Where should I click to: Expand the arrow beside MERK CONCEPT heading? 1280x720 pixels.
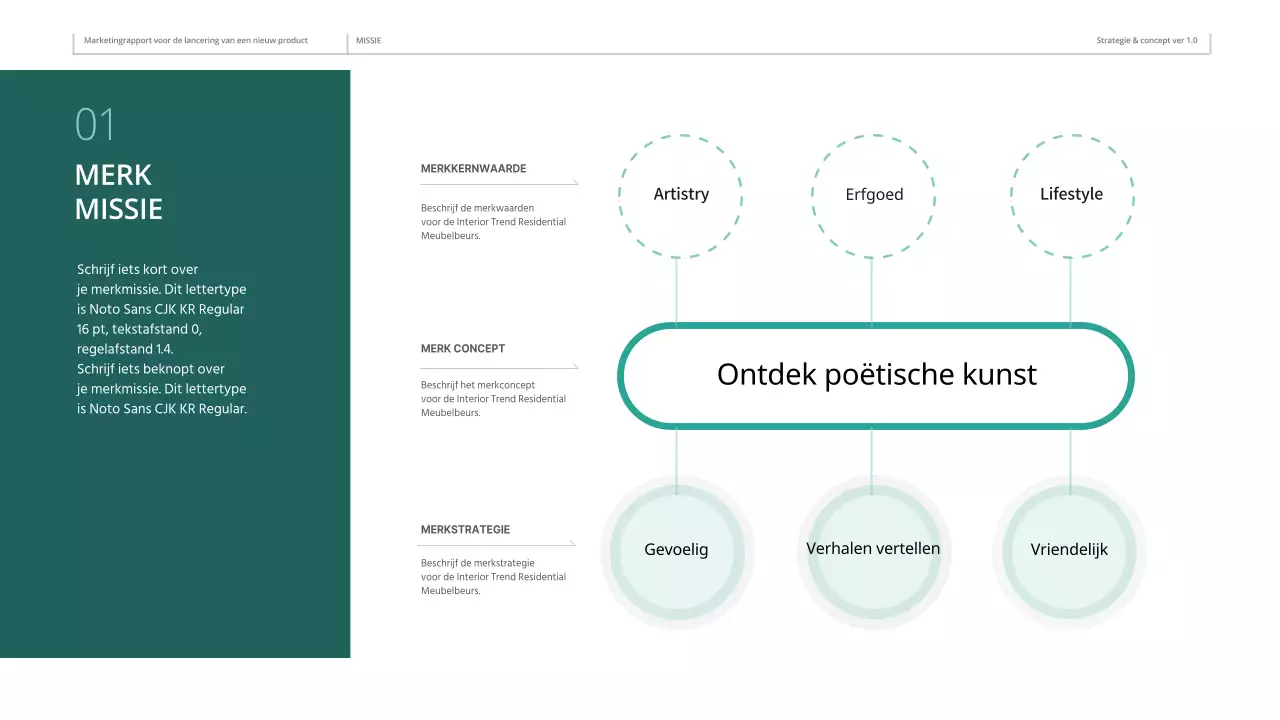573,367
